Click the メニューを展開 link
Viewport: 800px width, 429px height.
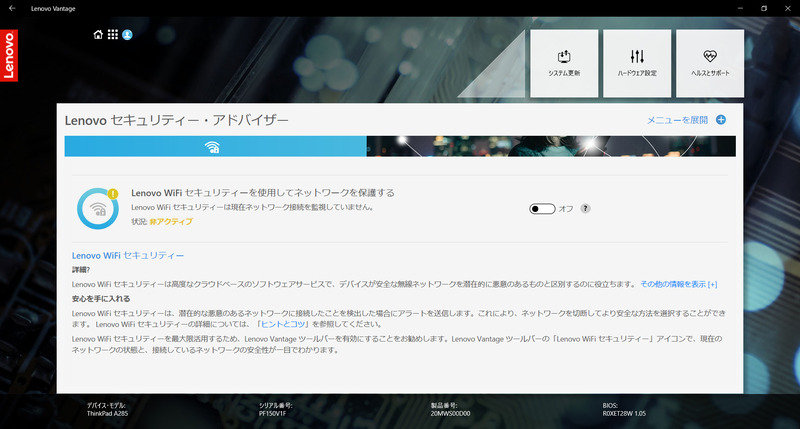(x=677, y=120)
